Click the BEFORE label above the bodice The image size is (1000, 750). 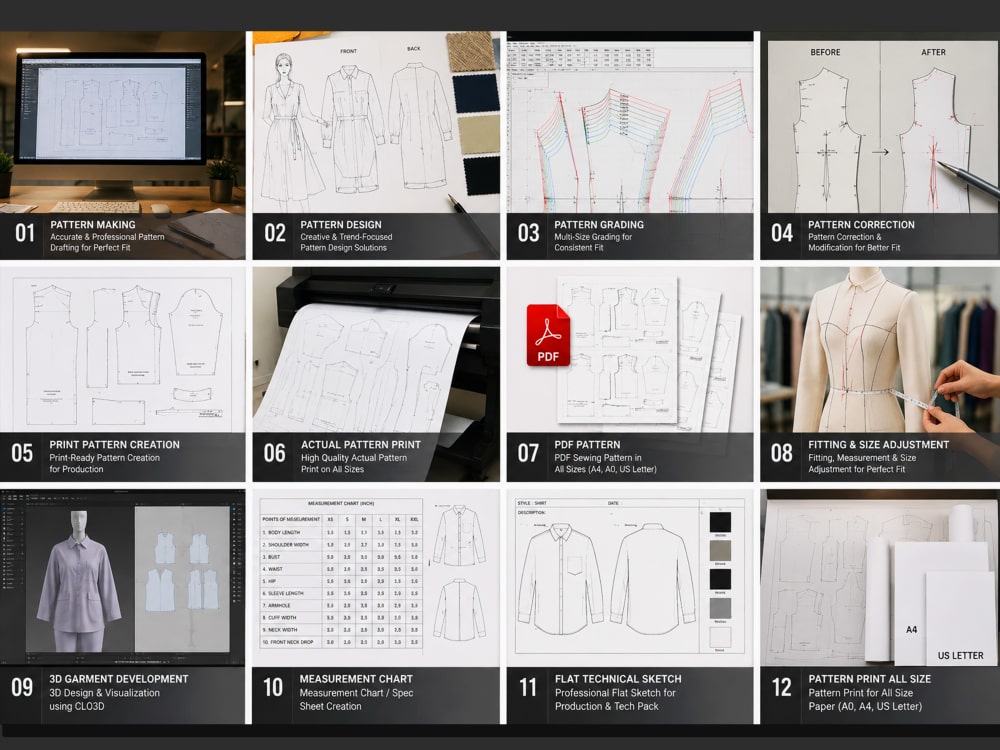825,52
